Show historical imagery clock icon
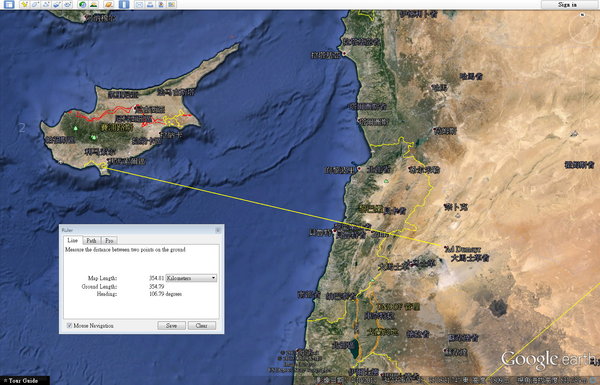This screenshot has width=600, height=385. pos(83,5)
